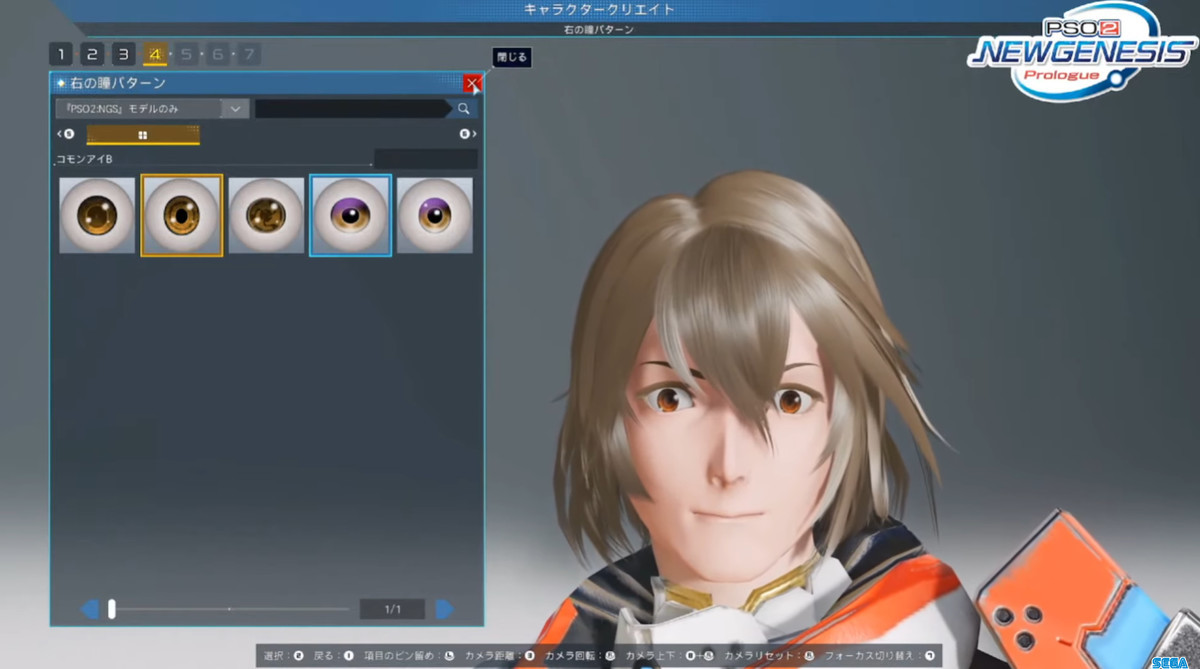Viewport: 1200px width, 669px height.
Task: Open the PSO2:NGS model filter dropdown
Action: pyautogui.click(x=152, y=108)
